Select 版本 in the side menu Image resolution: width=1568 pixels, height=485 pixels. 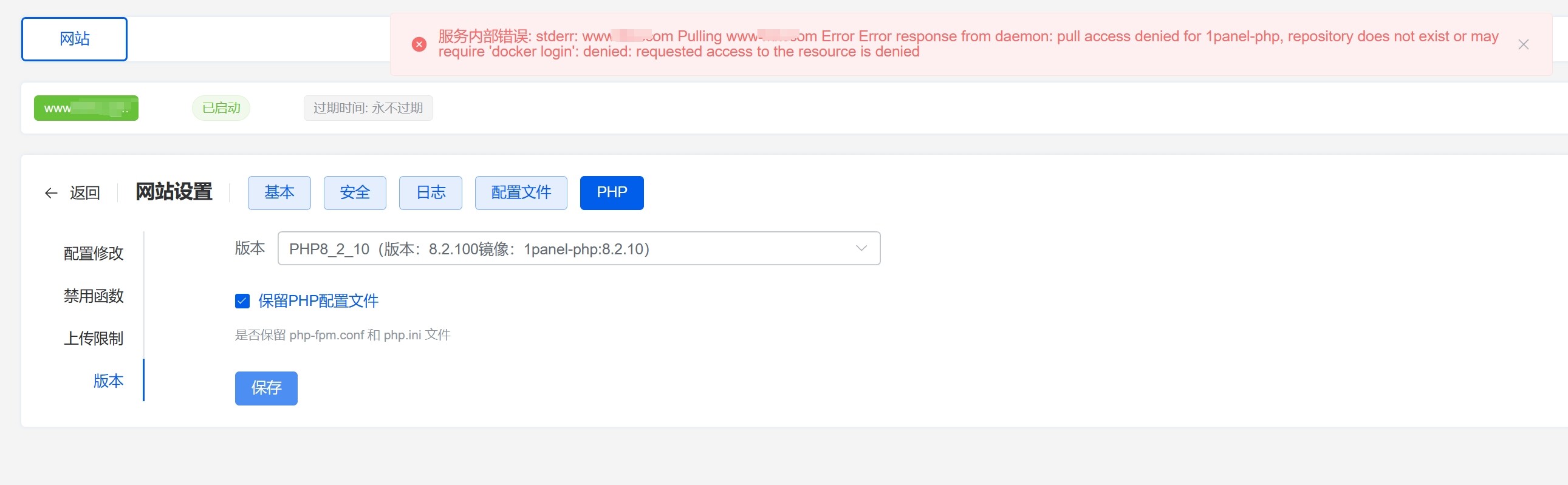tap(108, 381)
